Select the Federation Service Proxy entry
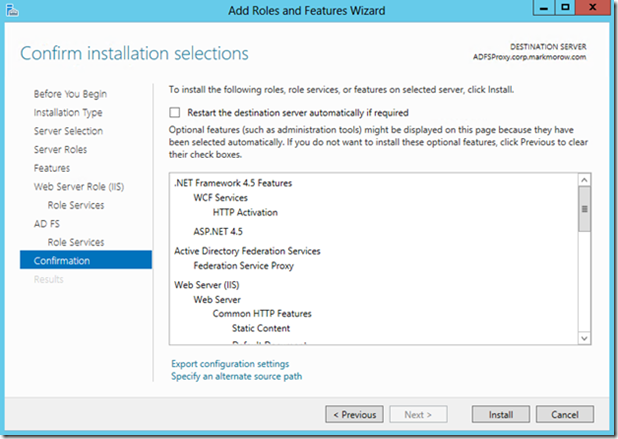 tap(244, 266)
